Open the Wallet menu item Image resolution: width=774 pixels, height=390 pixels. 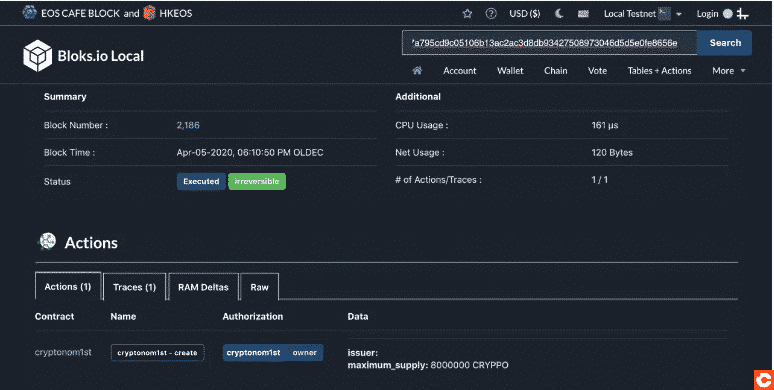(x=510, y=71)
